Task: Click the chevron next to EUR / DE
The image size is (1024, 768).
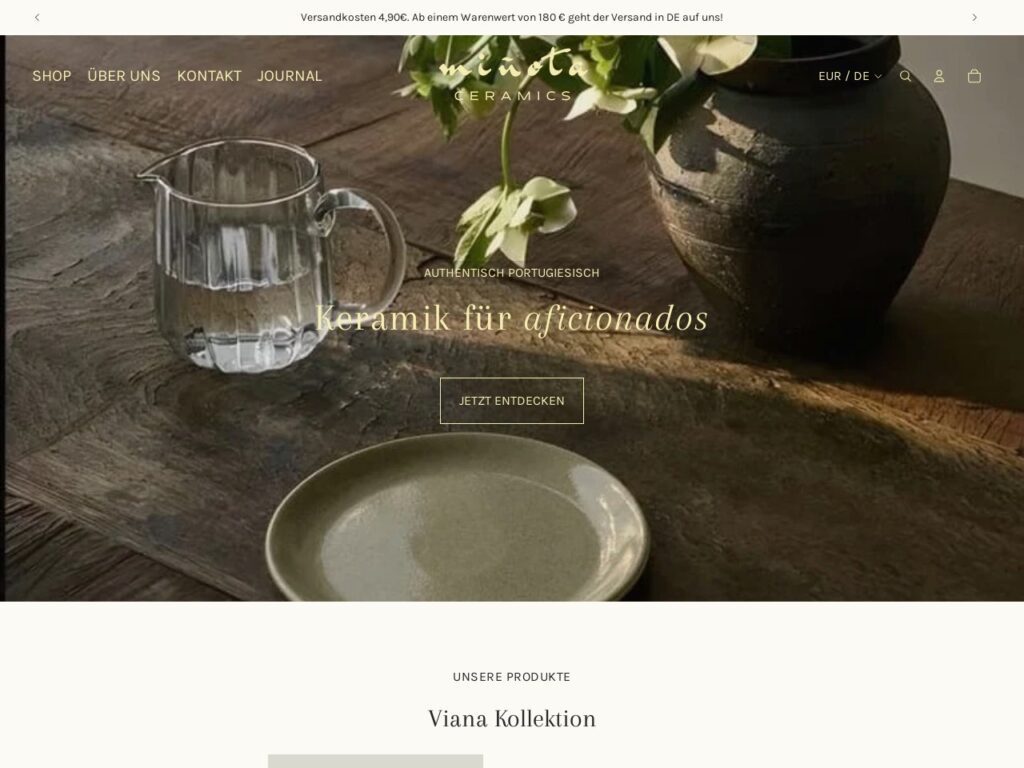Action: tap(878, 76)
